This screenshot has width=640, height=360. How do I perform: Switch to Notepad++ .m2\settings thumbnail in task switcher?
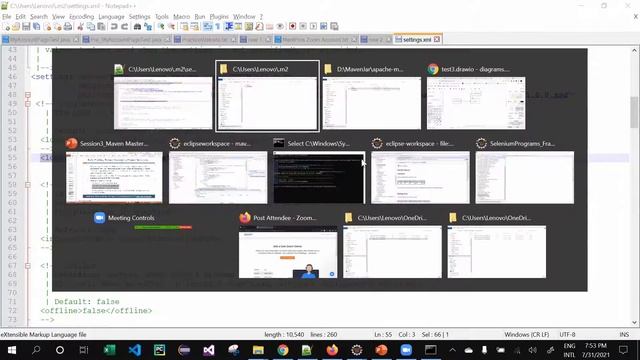pyautogui.click(x=163, y=96)
